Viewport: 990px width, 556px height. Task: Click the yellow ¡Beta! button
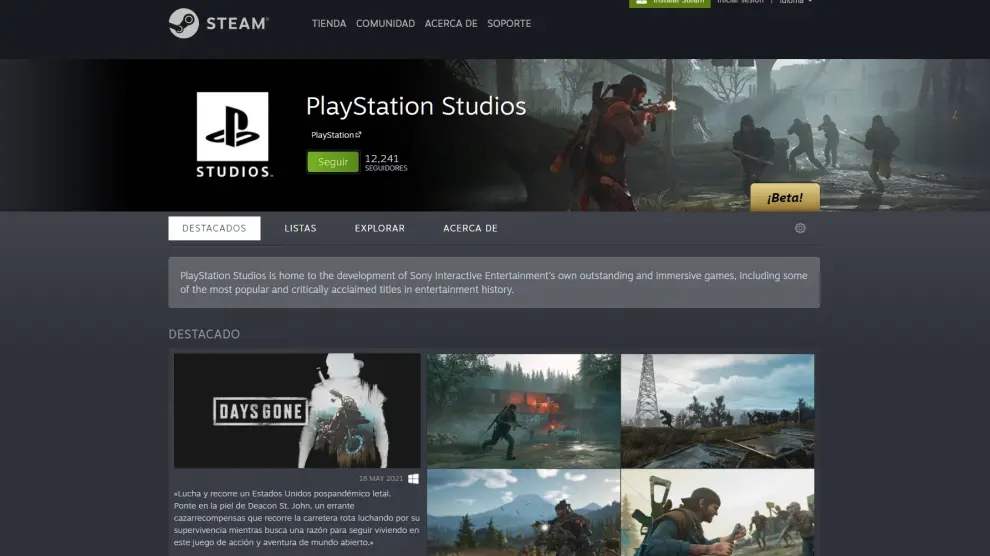[x=785, y=198]
